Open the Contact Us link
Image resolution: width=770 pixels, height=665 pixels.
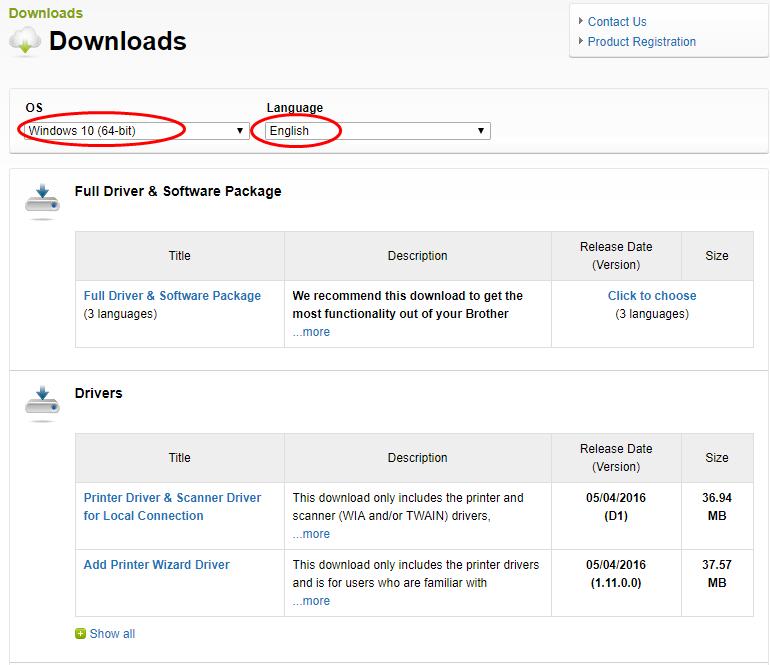tap(617, 22)
